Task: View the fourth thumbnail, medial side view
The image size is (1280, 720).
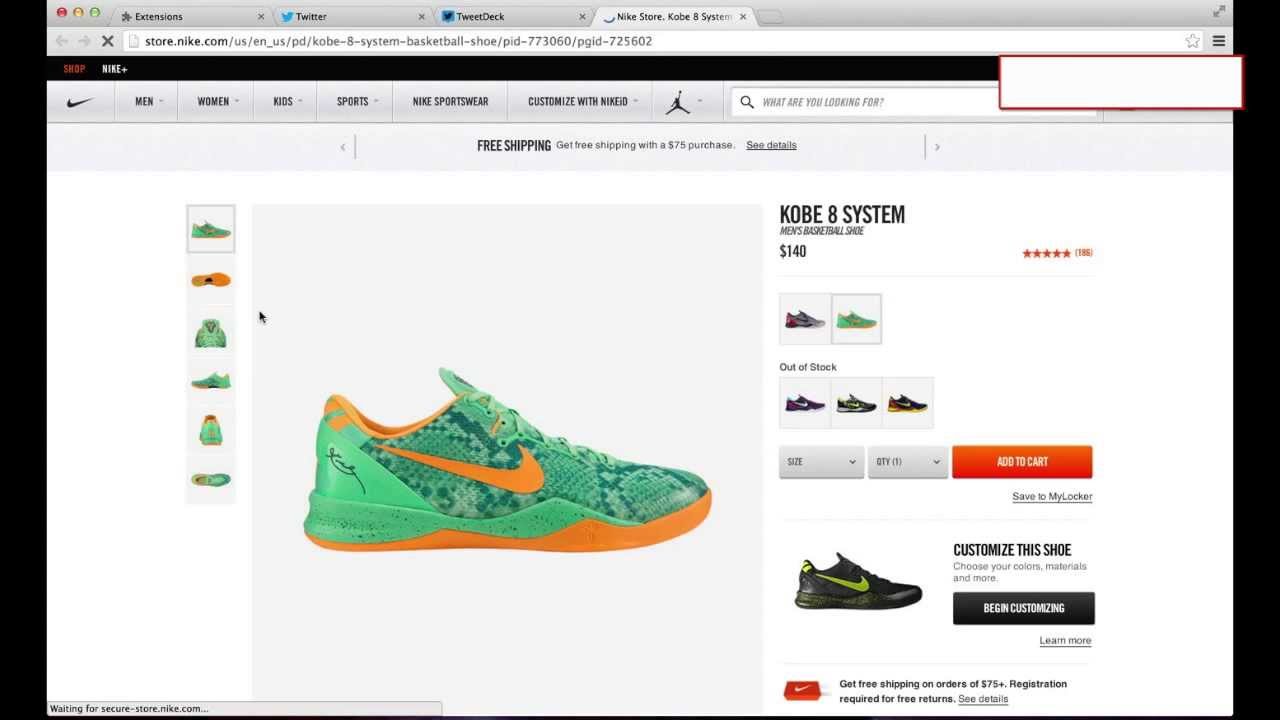Action: click(211, 380)
